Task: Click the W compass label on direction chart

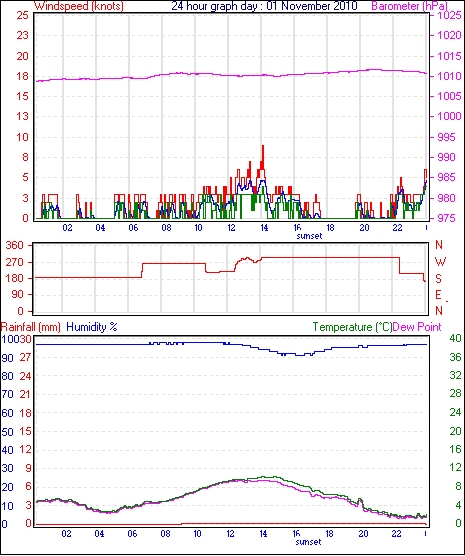Action: 440,262
